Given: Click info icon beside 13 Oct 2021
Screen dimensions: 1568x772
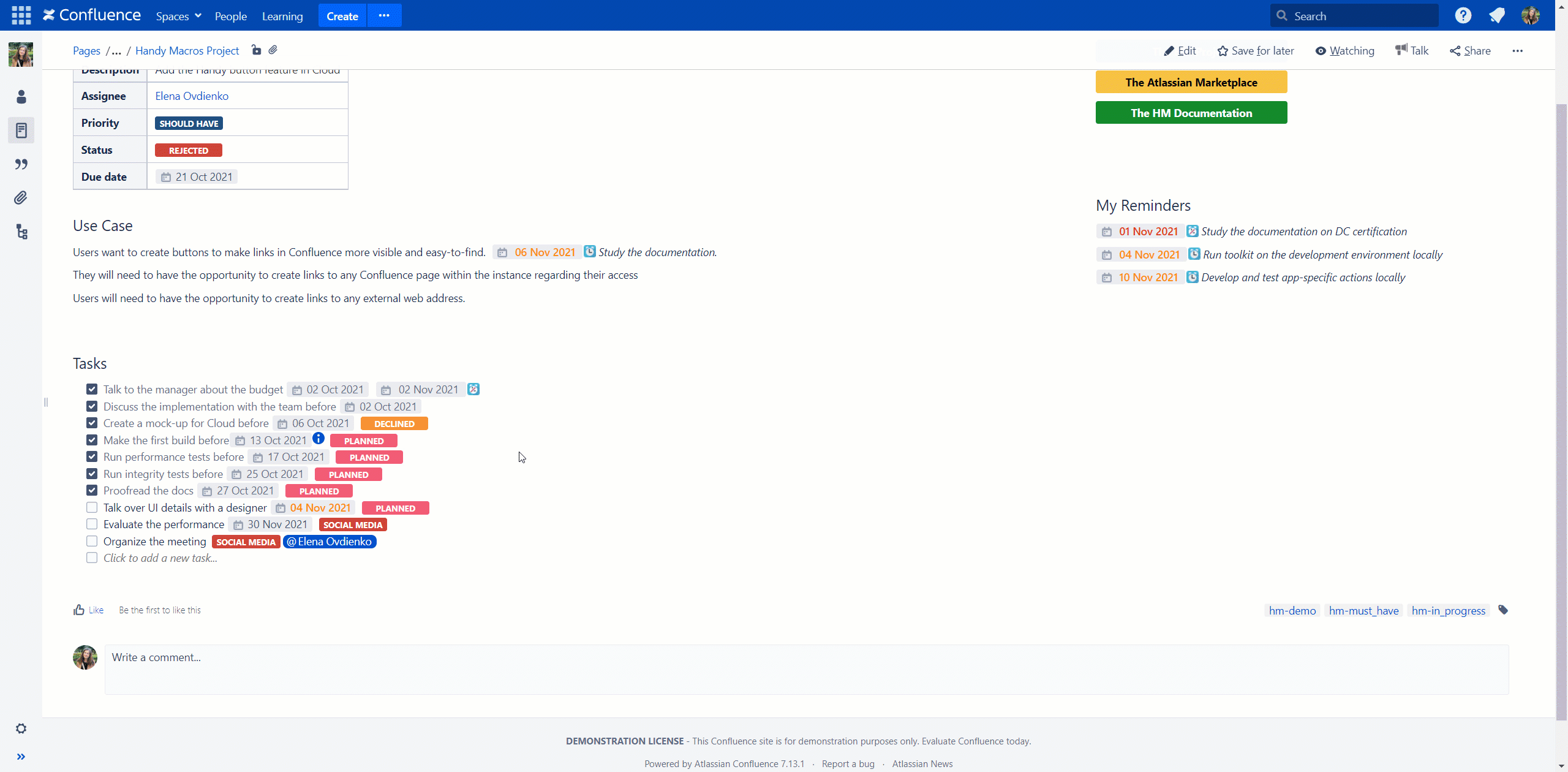Looking at the screenshot, I should tap(318, 439).
